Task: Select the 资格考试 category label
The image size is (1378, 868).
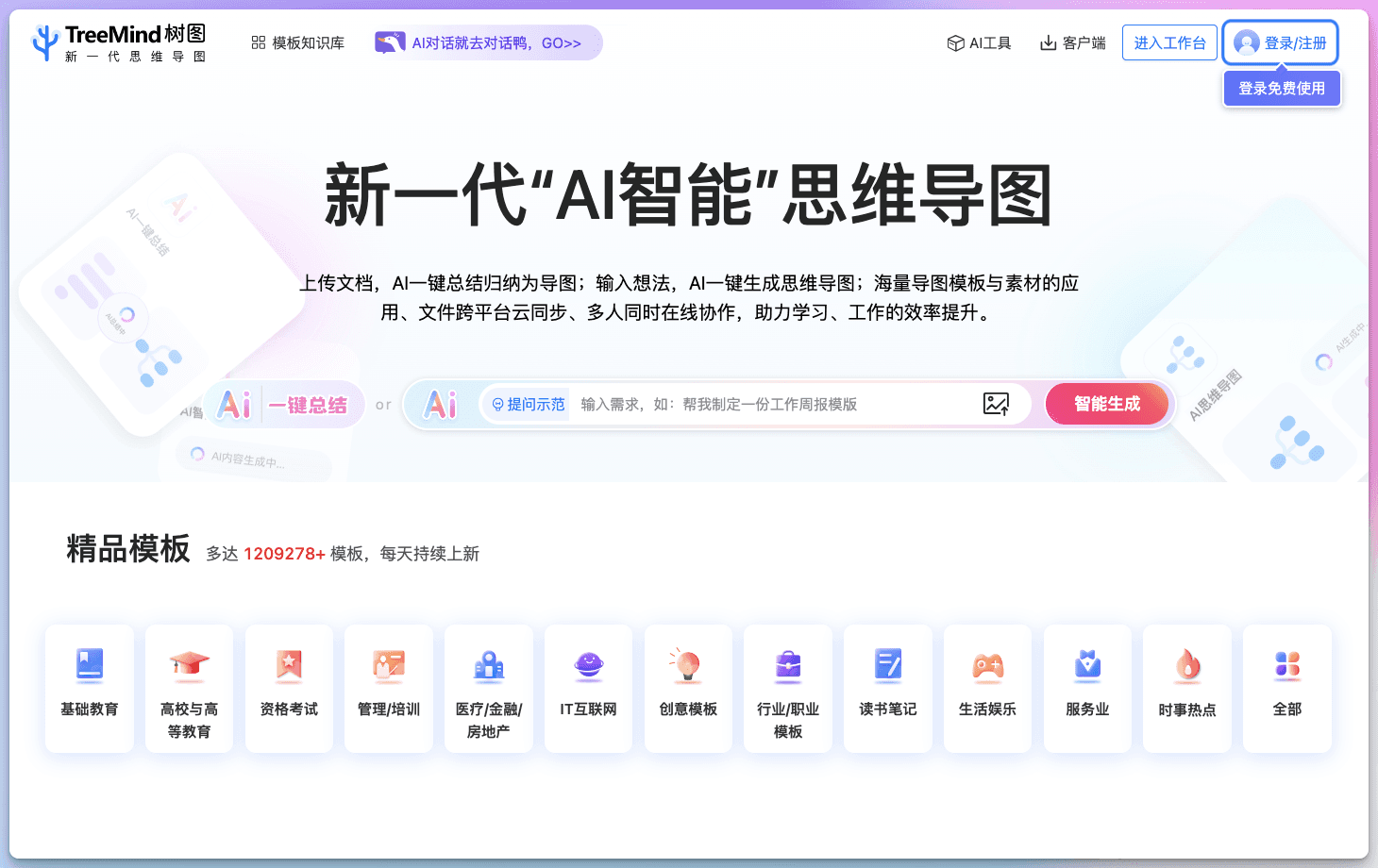Action: (289, 709)
